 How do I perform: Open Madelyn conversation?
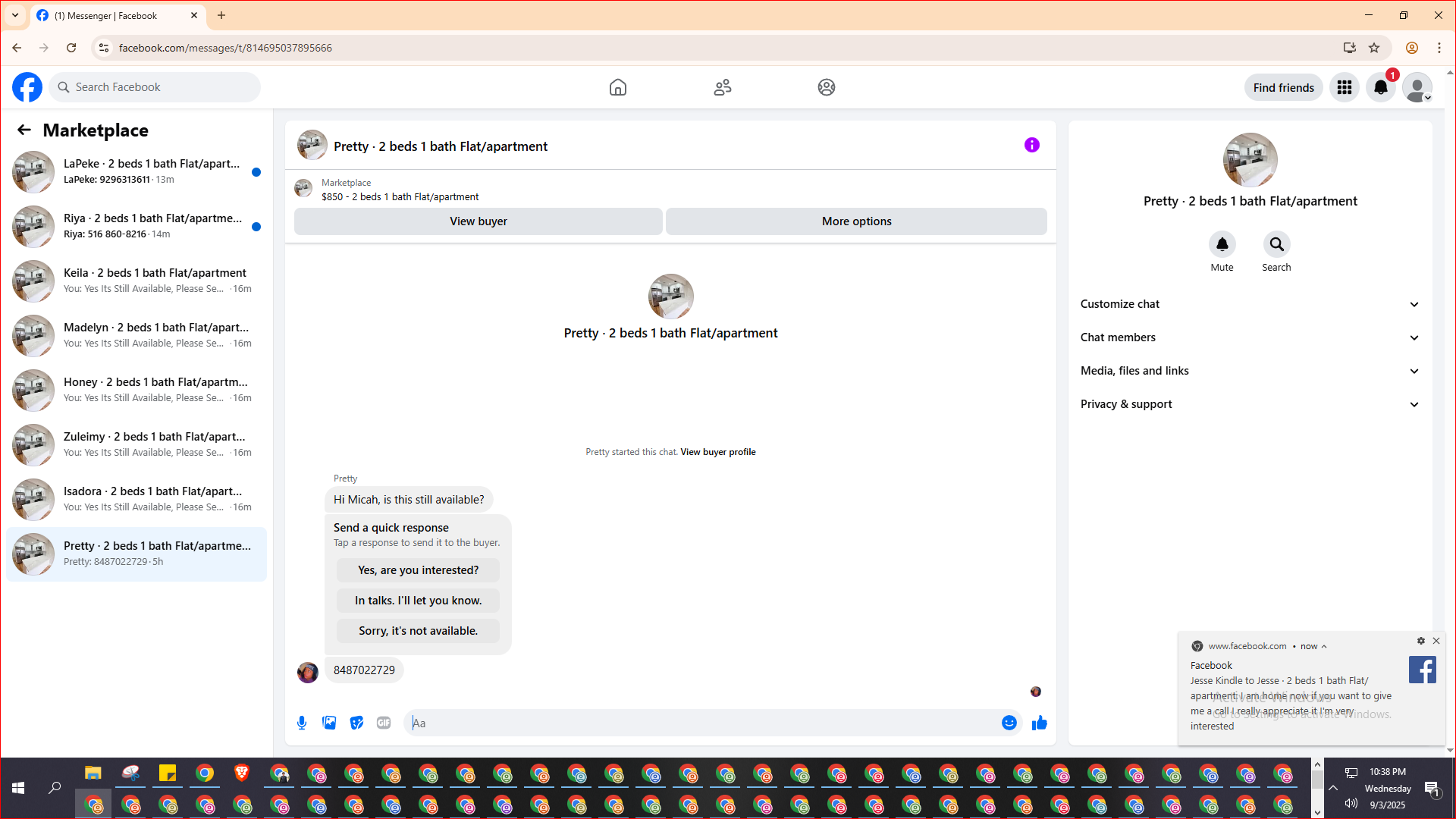tap(136, 336)
